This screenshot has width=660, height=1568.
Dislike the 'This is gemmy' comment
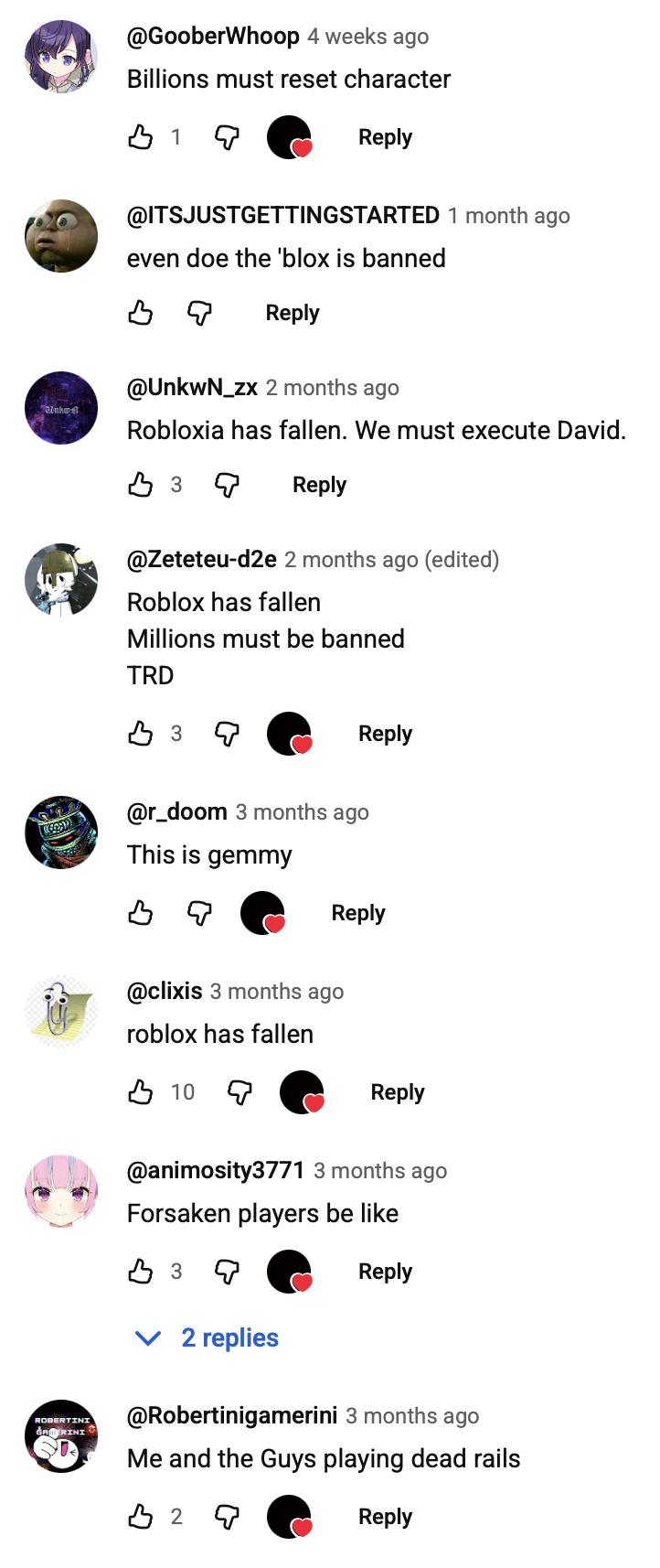[199, 913]
